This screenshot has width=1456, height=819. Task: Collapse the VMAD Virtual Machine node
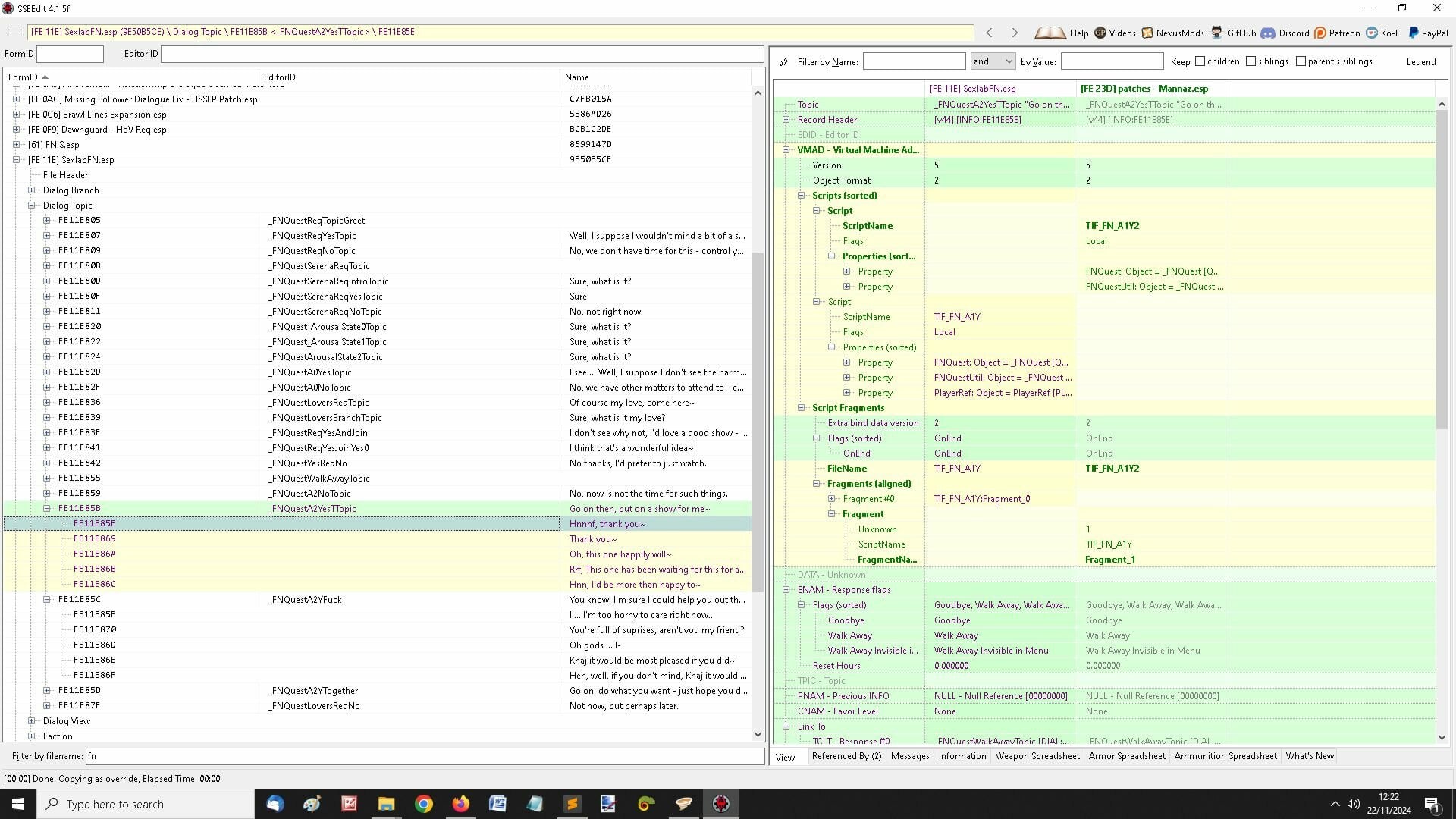pos(786,150)
